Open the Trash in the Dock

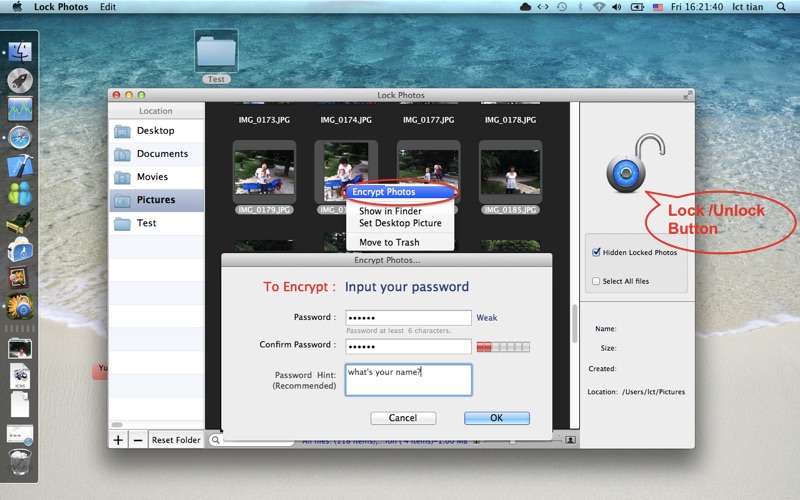(x=20, y=462)
